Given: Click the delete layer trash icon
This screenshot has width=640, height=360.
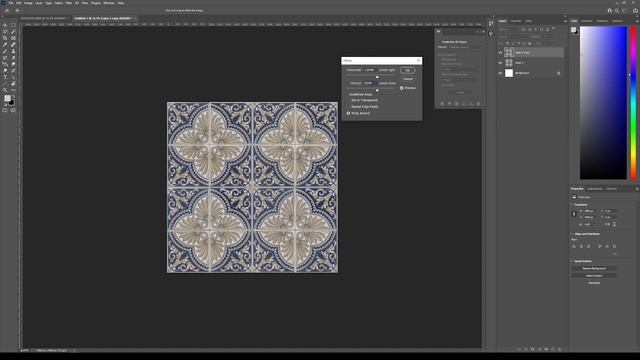Looking at the screenshot, I should pos(560,349).
